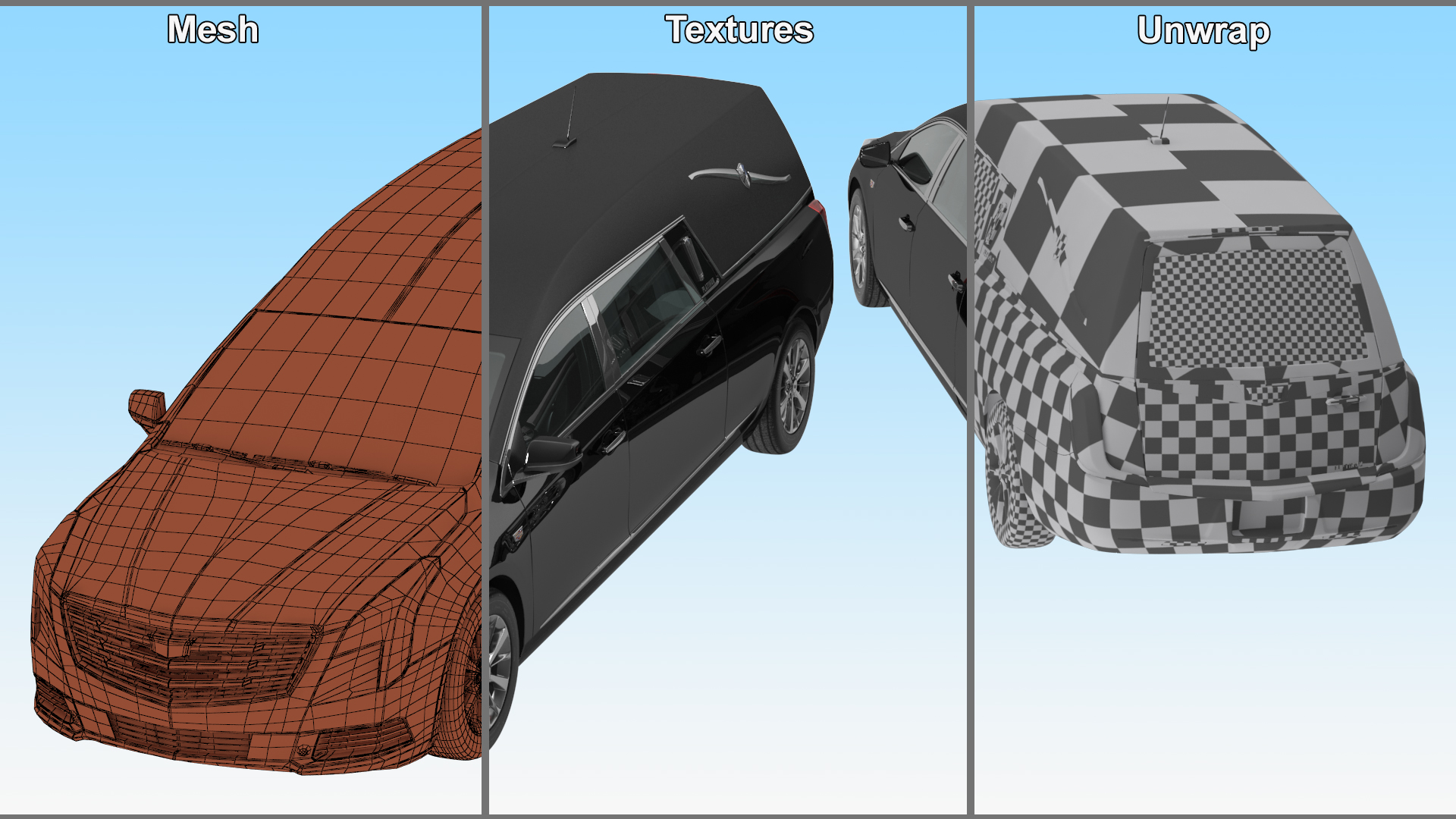Click the Mesh heading label
1456x819 pixels.
[213, 30]
